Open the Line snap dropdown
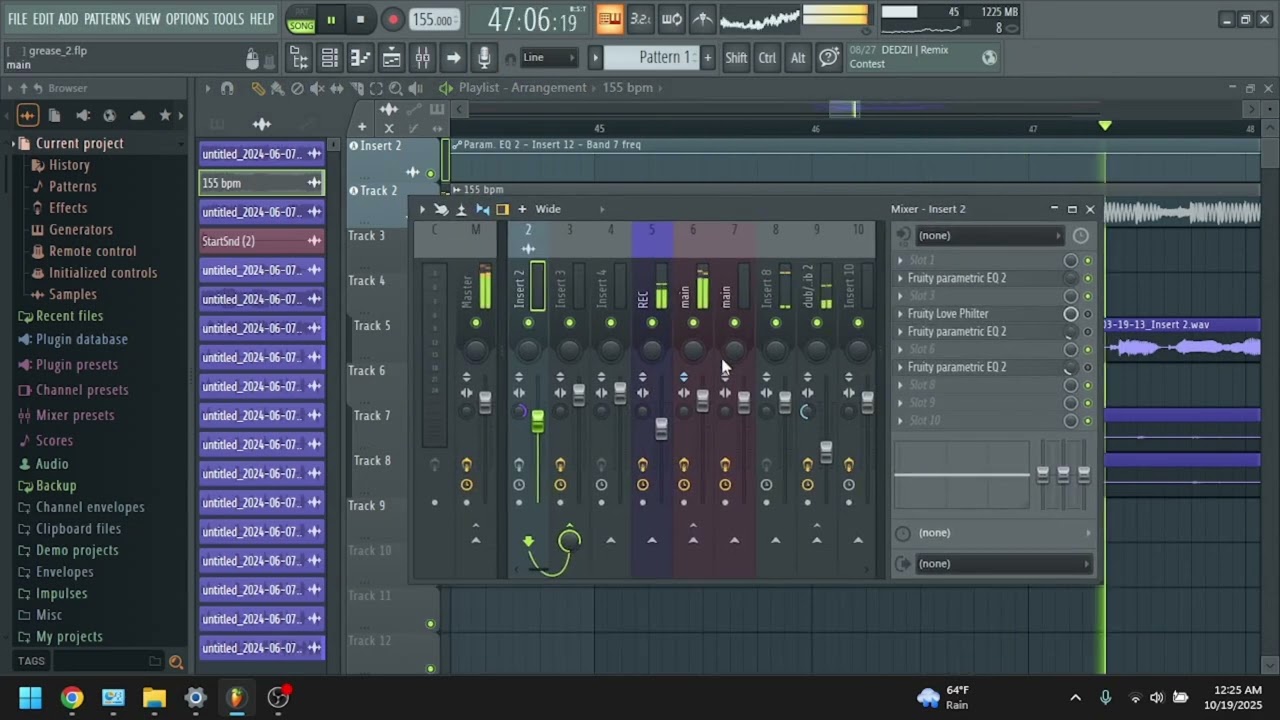This screenshot has width=1280, height=720. pyautogui.click(x=550, y=58)
